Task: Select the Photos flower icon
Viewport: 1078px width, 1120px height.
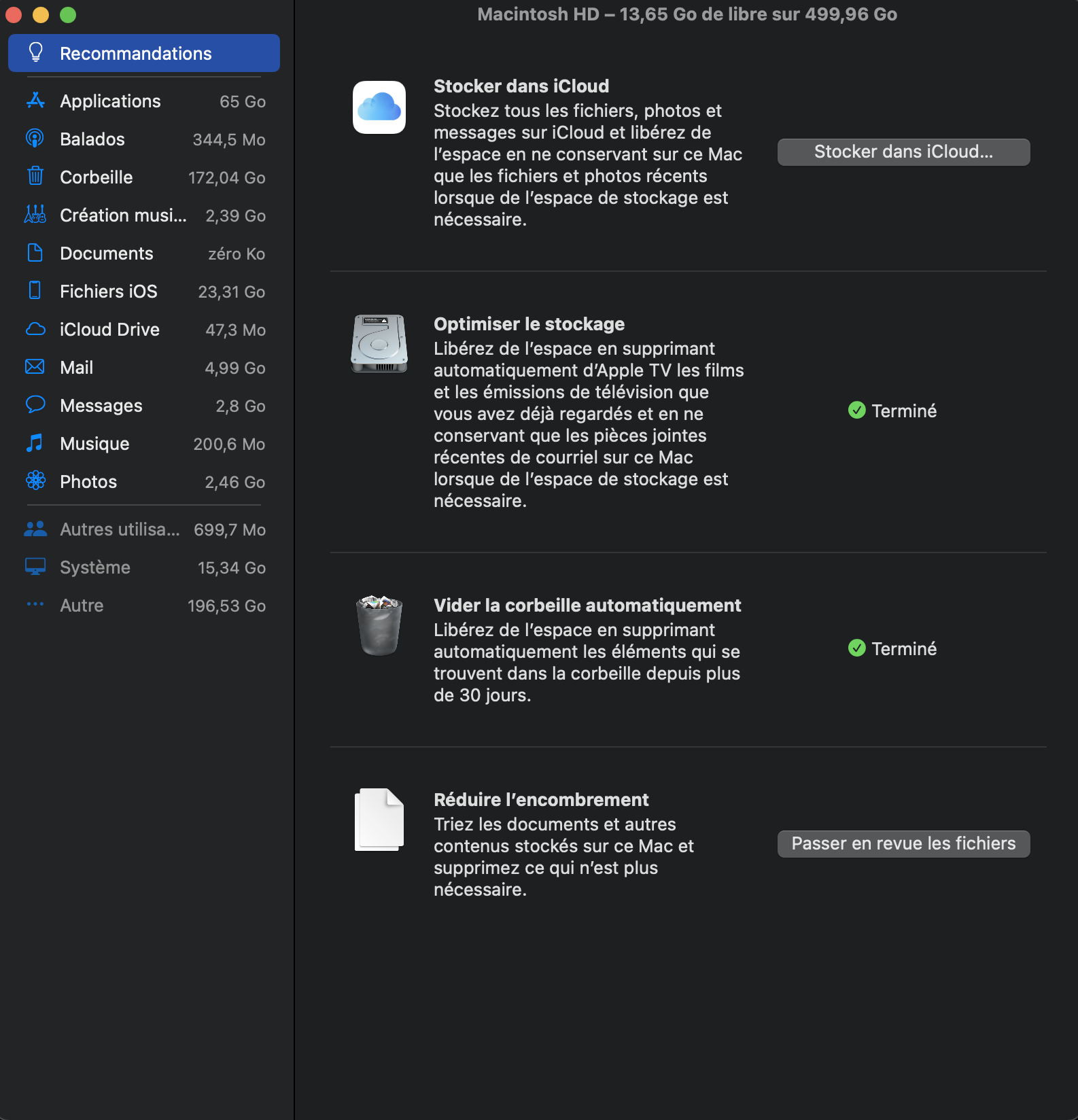Action: (35, 481)
